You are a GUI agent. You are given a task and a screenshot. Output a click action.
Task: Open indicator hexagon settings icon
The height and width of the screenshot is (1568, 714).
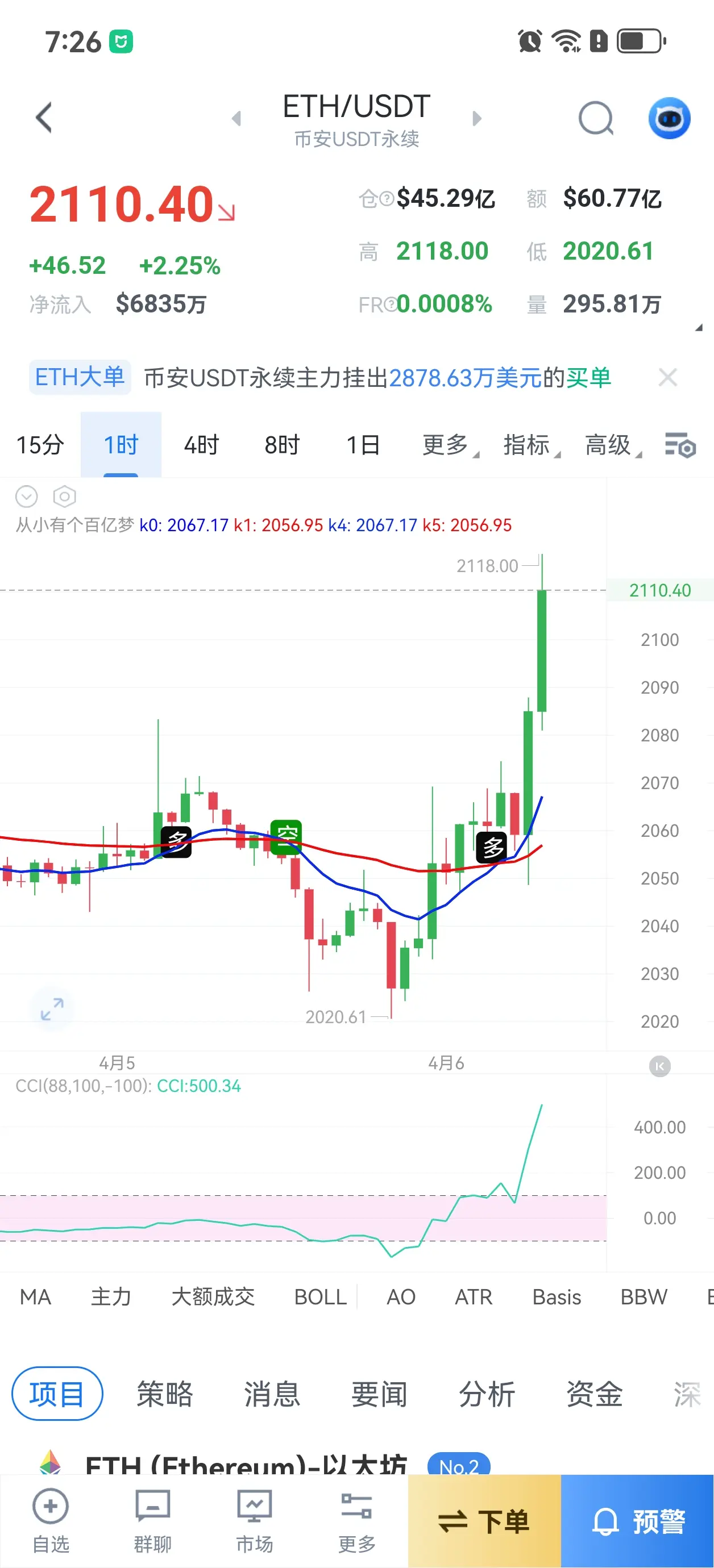[65, 497]
